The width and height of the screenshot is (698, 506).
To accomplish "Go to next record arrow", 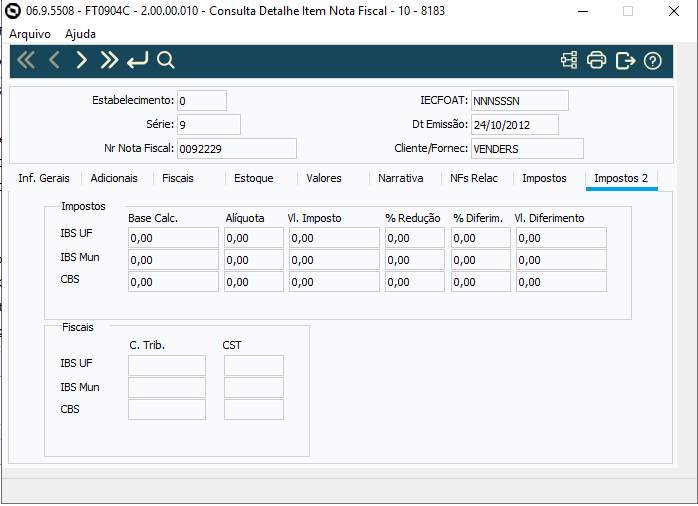I will [x=81, y=60].
